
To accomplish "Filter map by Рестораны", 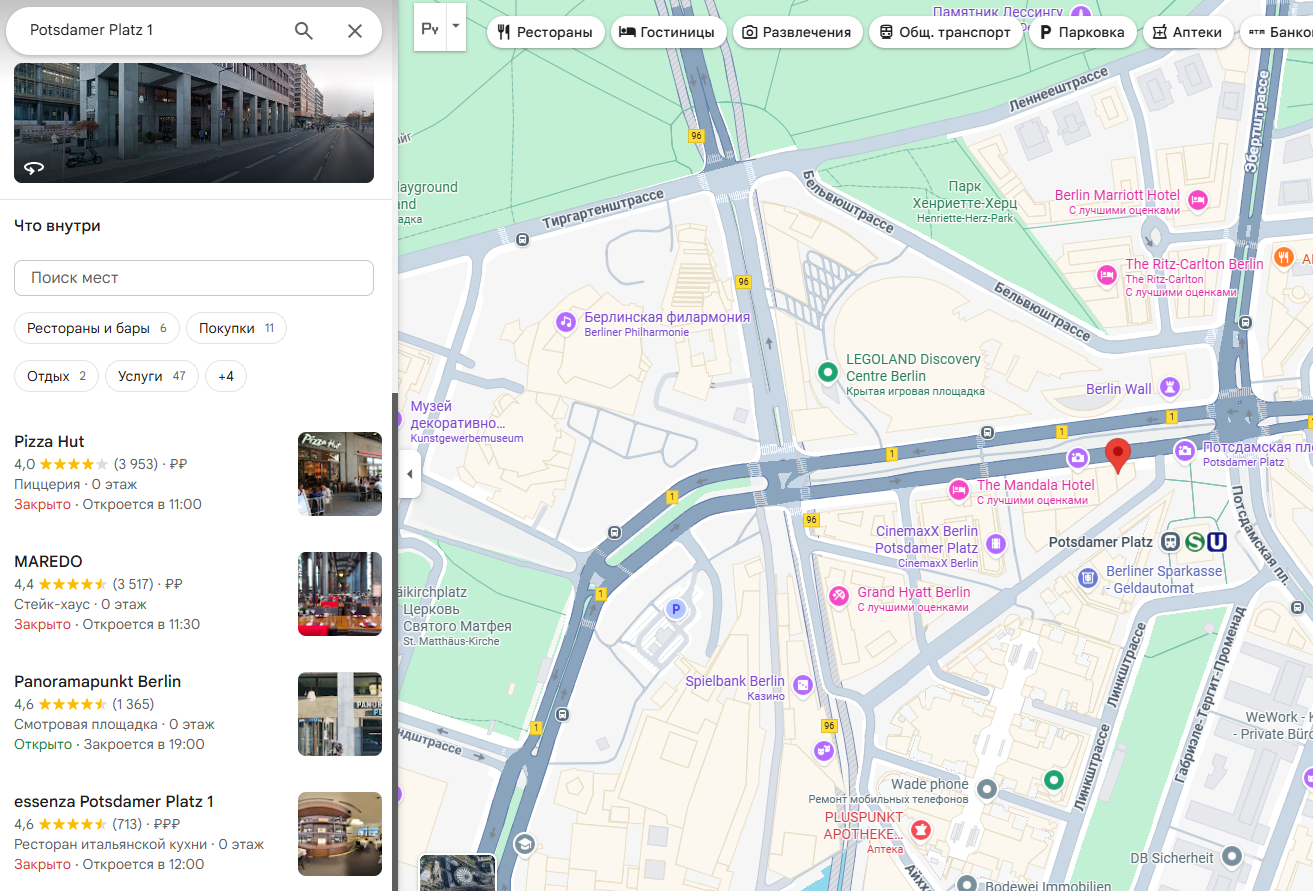I will (546, 32).
